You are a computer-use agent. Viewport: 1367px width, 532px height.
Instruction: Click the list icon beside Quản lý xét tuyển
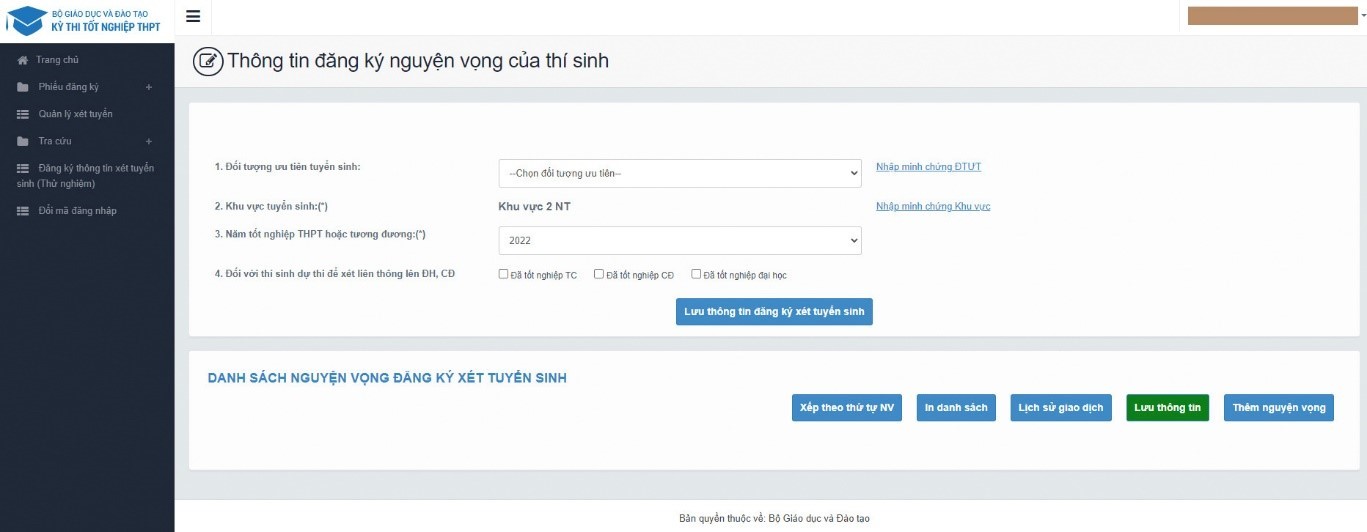[23, 114]
